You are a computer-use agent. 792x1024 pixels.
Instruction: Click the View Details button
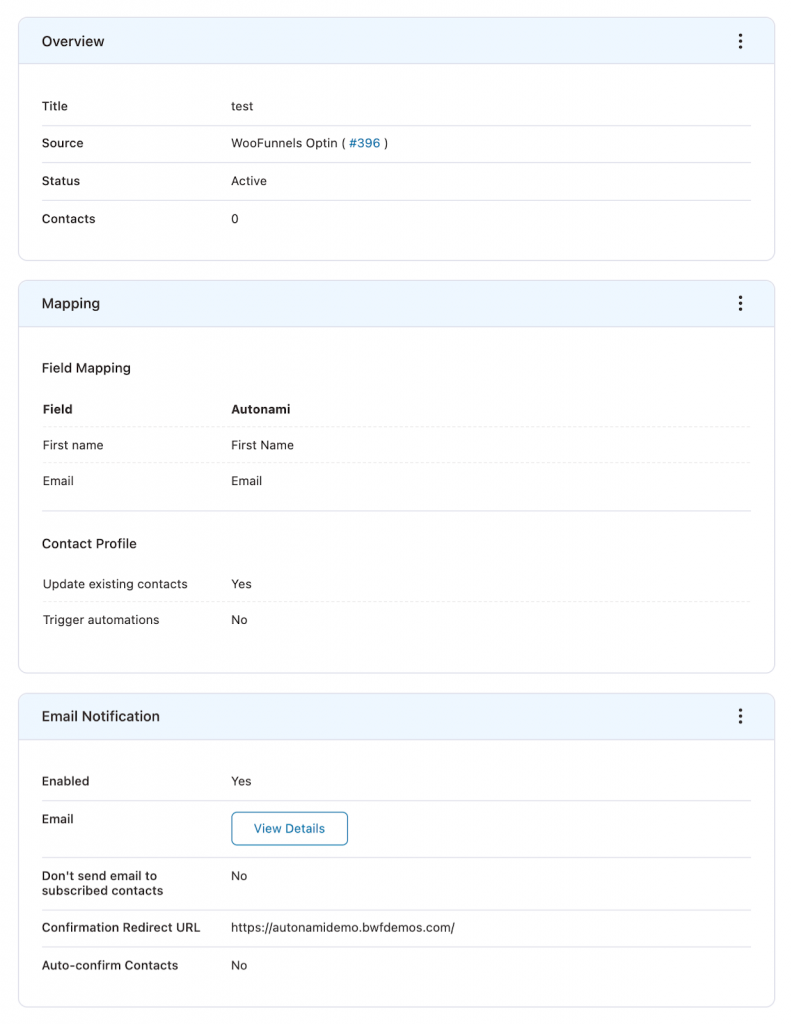coord(289,828)
